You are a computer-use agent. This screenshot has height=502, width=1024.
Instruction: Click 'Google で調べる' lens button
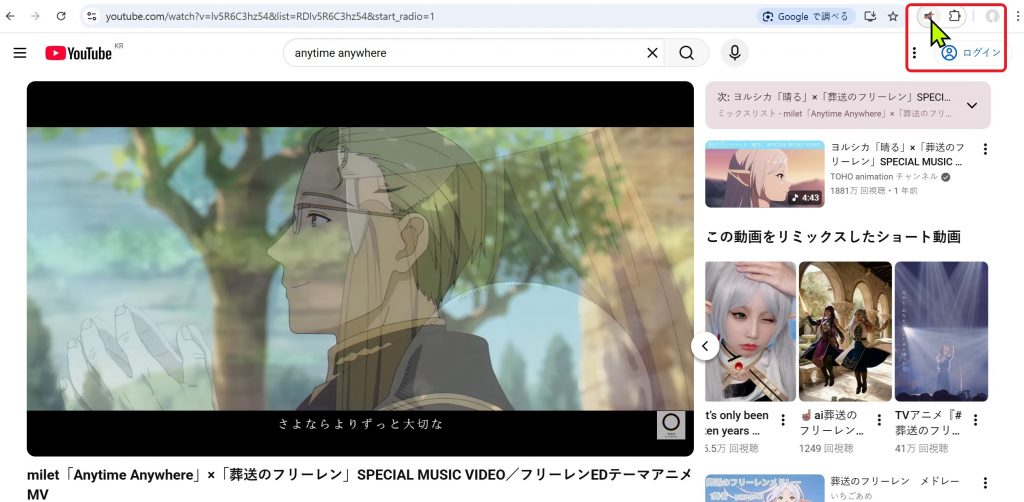806,16
